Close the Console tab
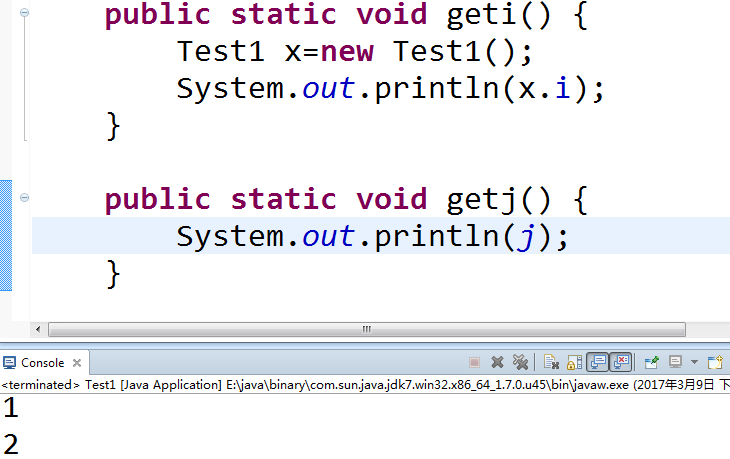730x459 pixels. (x=77, y=363)
